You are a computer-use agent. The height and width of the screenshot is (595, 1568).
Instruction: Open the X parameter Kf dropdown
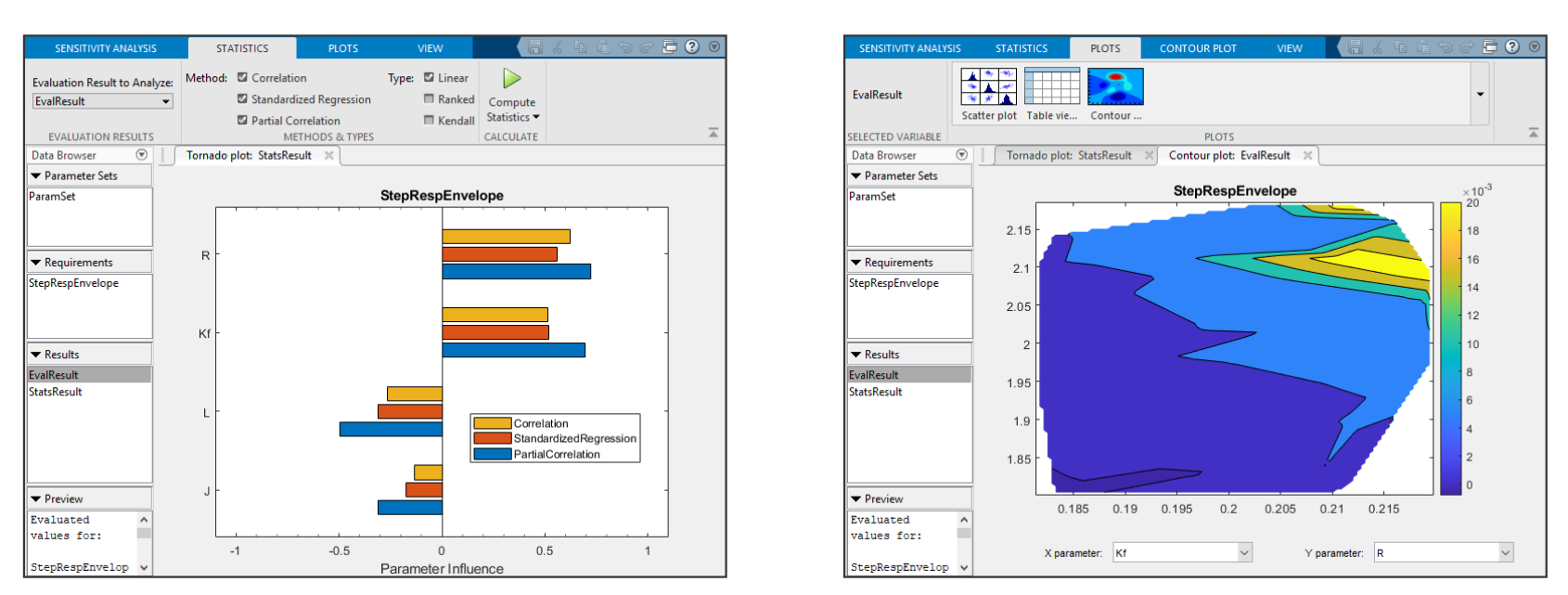[x=1244, y=553]
